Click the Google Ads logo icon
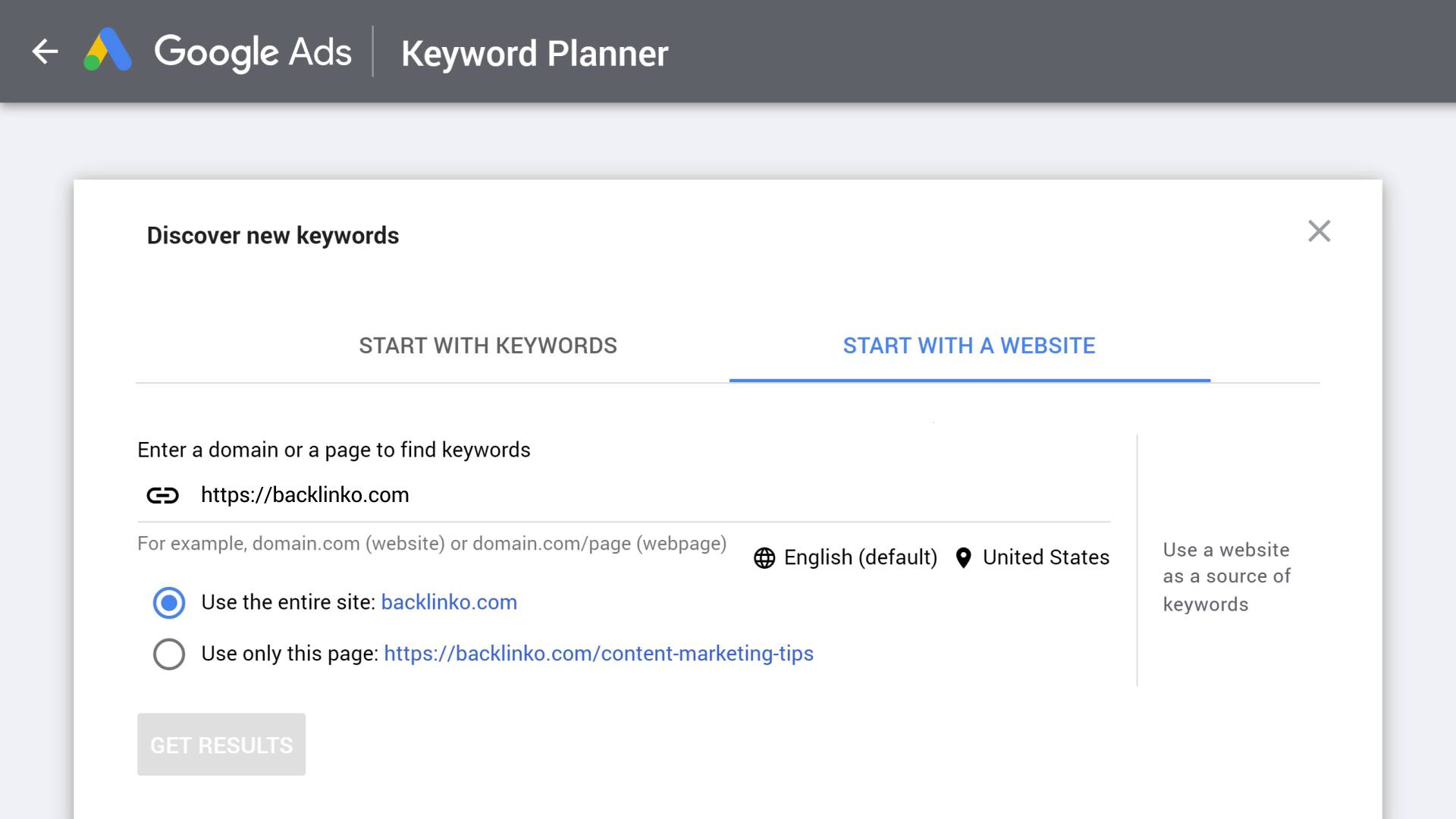 tap(108, 50)
